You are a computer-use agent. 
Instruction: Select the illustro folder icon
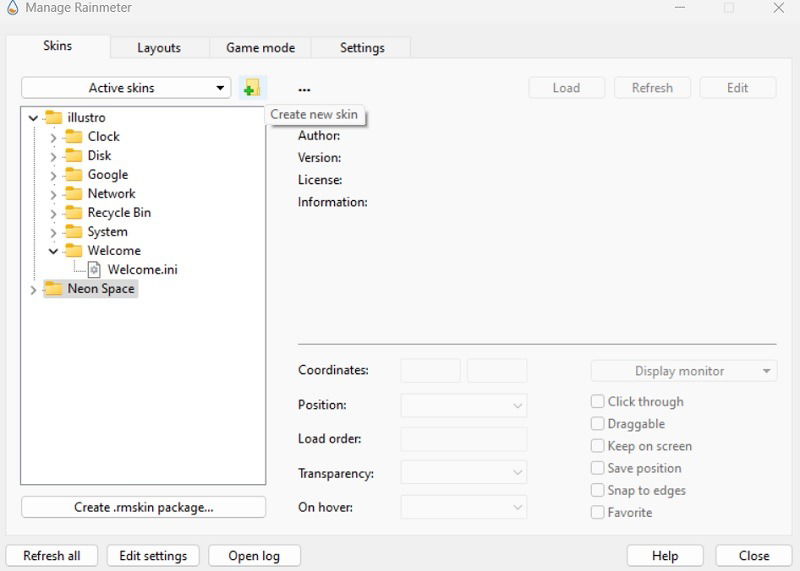click(54, 117)
